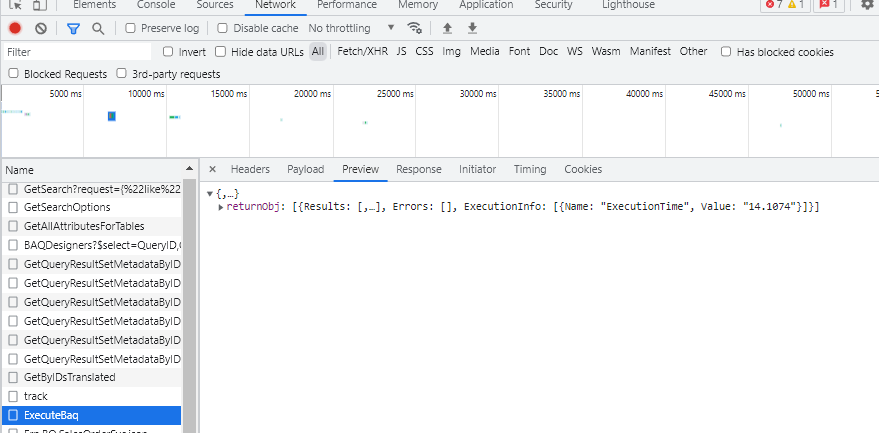Click the red error count badge

coord(775,4)
